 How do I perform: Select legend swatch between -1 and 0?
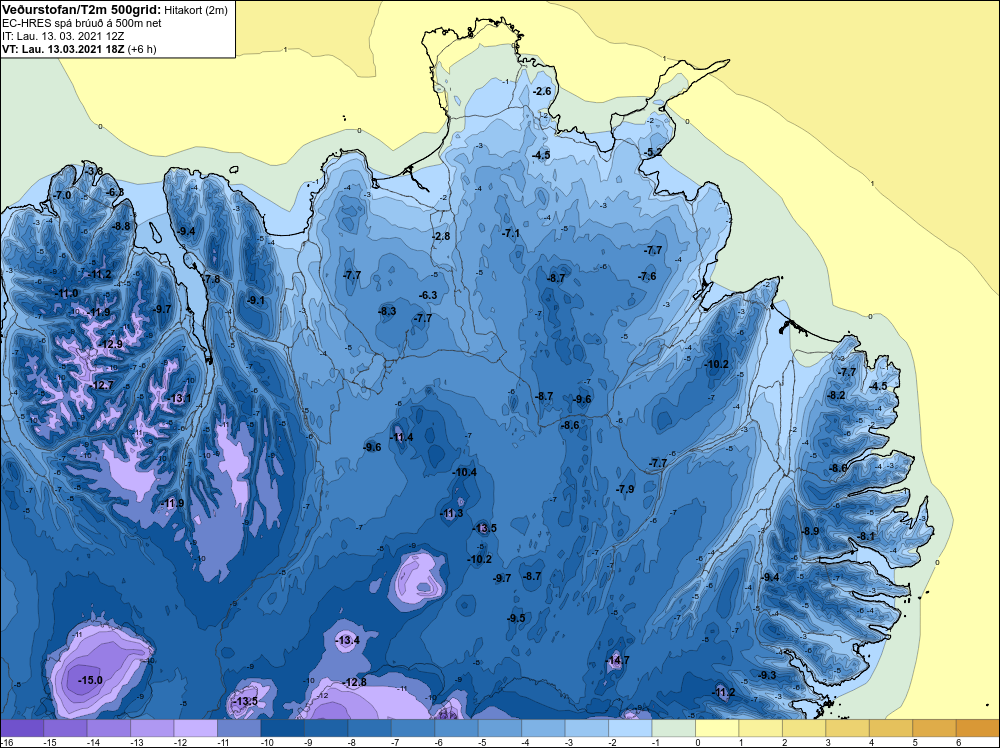point(673,728)
